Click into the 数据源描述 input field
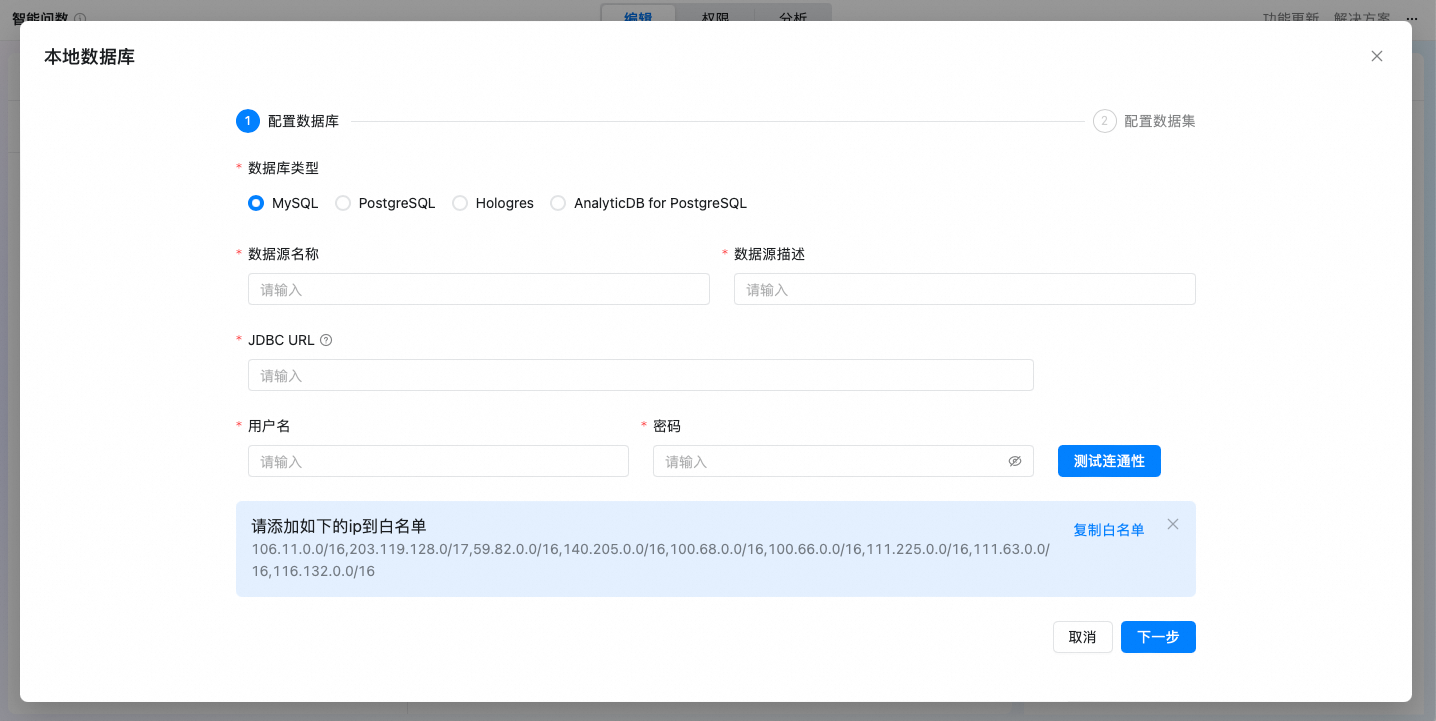 point(965,289)
